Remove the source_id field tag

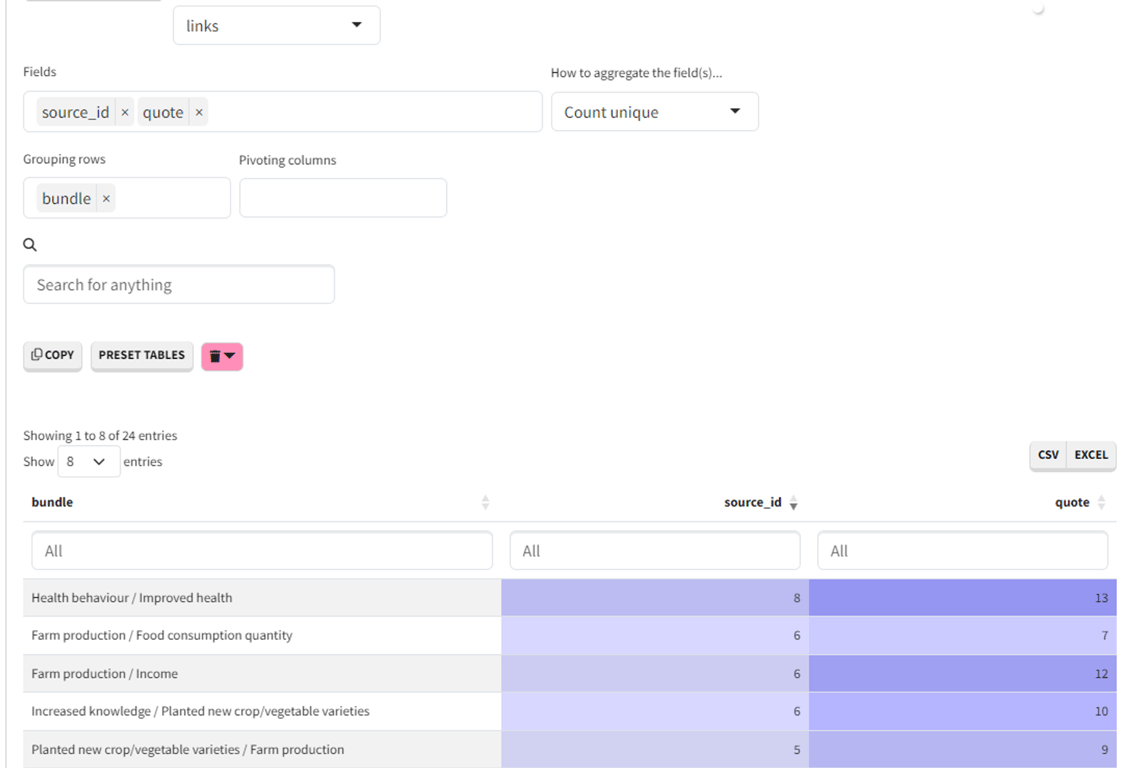pos(125,113)
